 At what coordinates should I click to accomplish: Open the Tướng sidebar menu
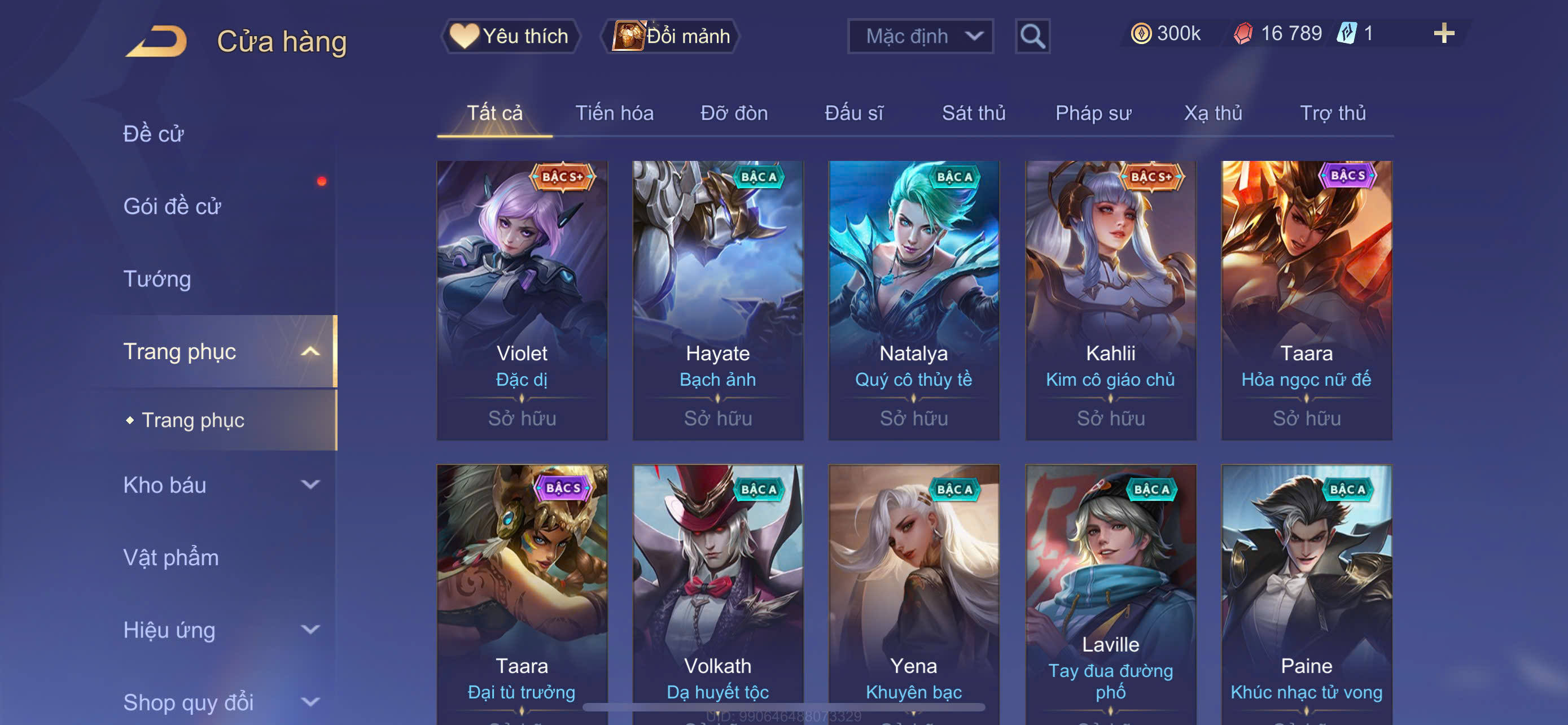pyautogui.click(x=157, y=279)
